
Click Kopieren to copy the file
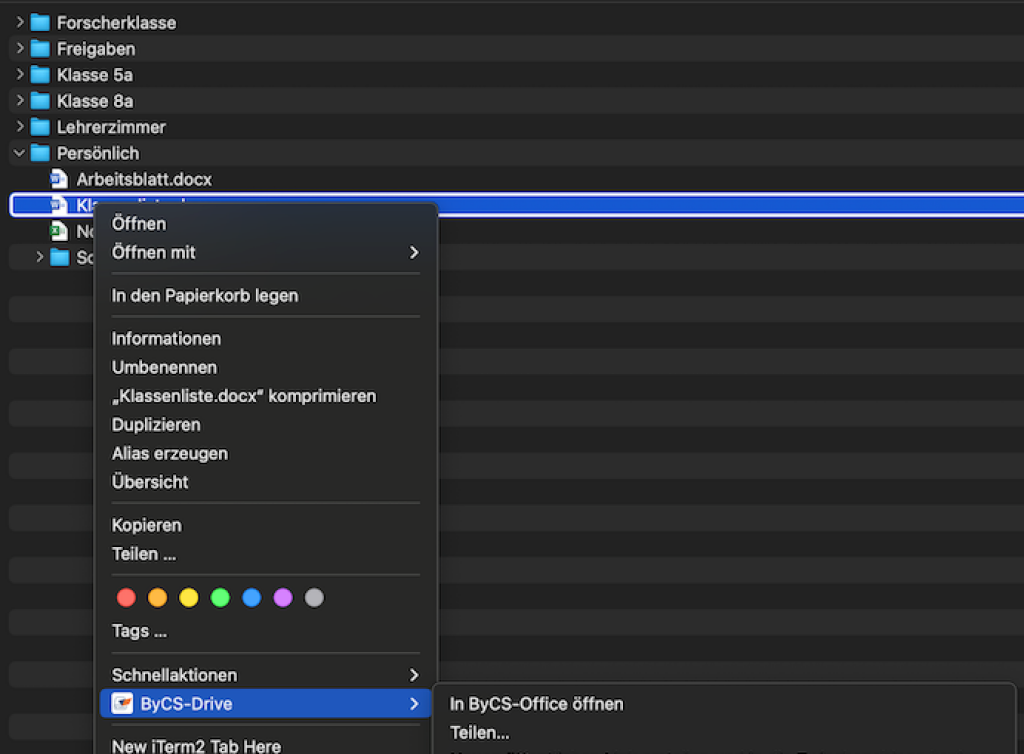[147, 524]
